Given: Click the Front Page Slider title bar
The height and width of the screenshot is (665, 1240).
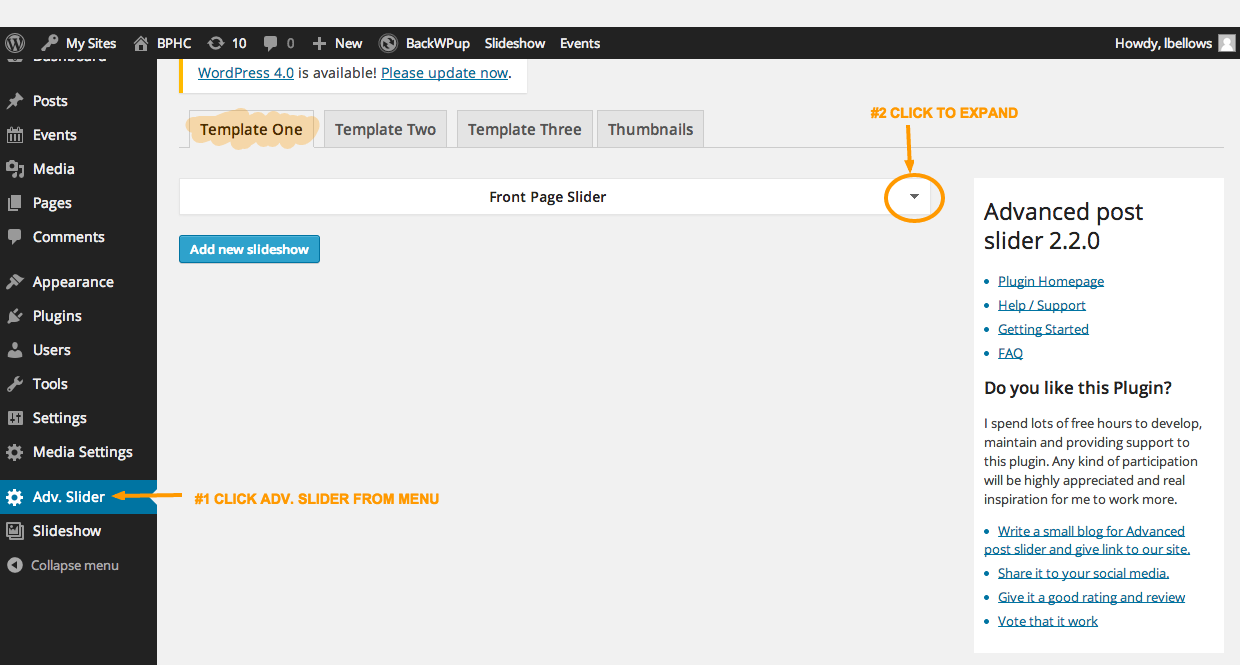Looking at the screenshot, I should [547, 197].
